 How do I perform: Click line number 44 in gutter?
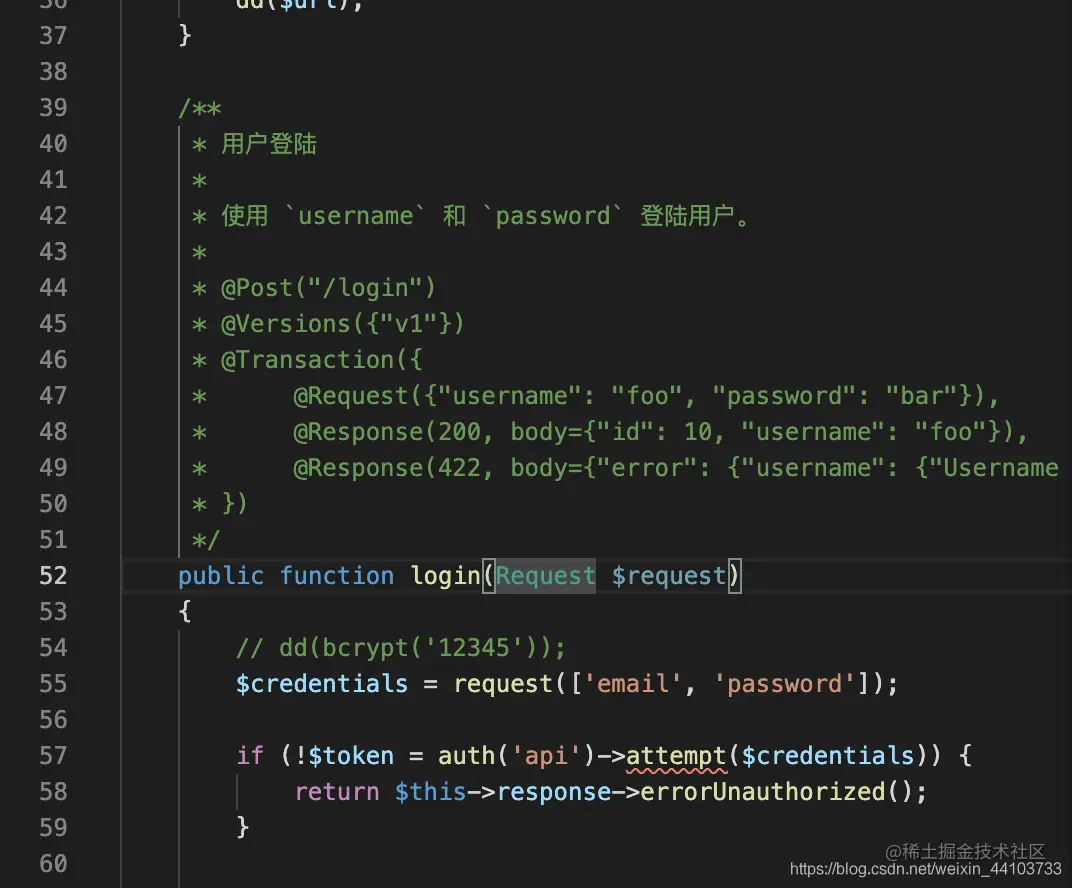53,287
